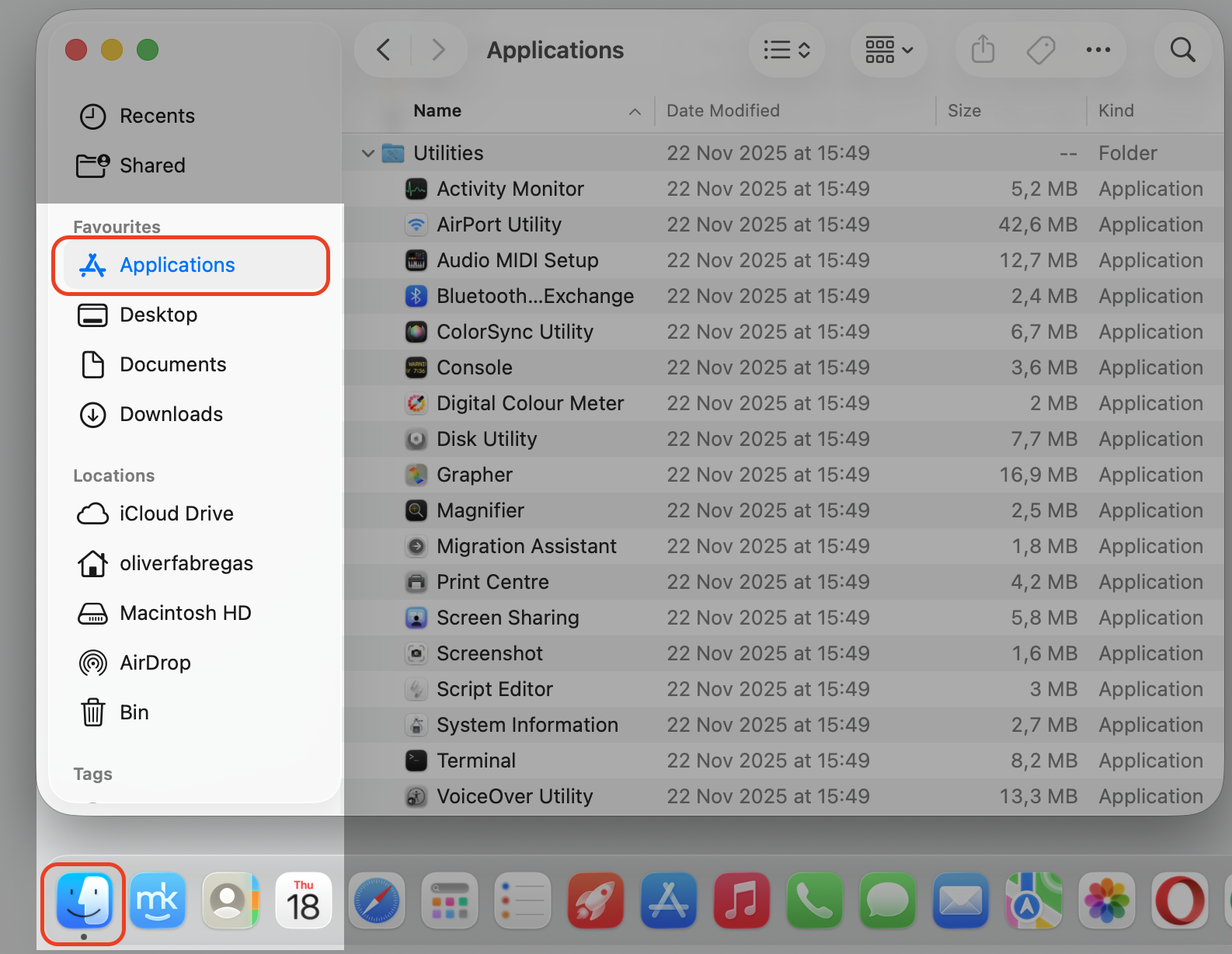This screenshot has height=954, width=1232.
Task: Select Macintosh HD in sidebar
Action: tap(191, 613)
